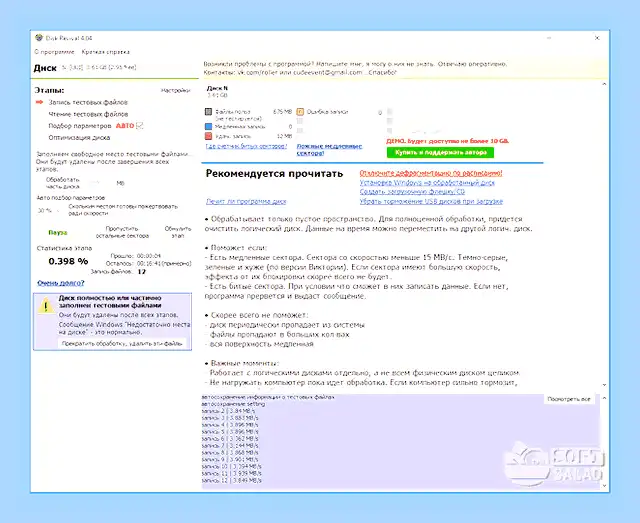Close the Disk Revival window

(x=597, y=38)
